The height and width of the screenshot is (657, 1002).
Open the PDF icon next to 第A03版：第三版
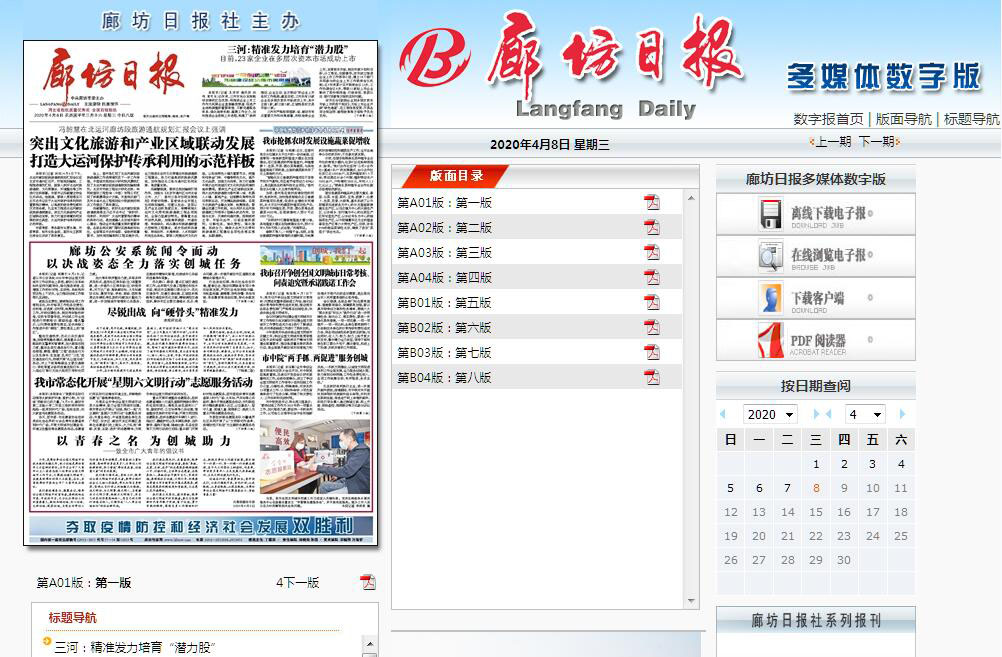[x=652, y=252]
